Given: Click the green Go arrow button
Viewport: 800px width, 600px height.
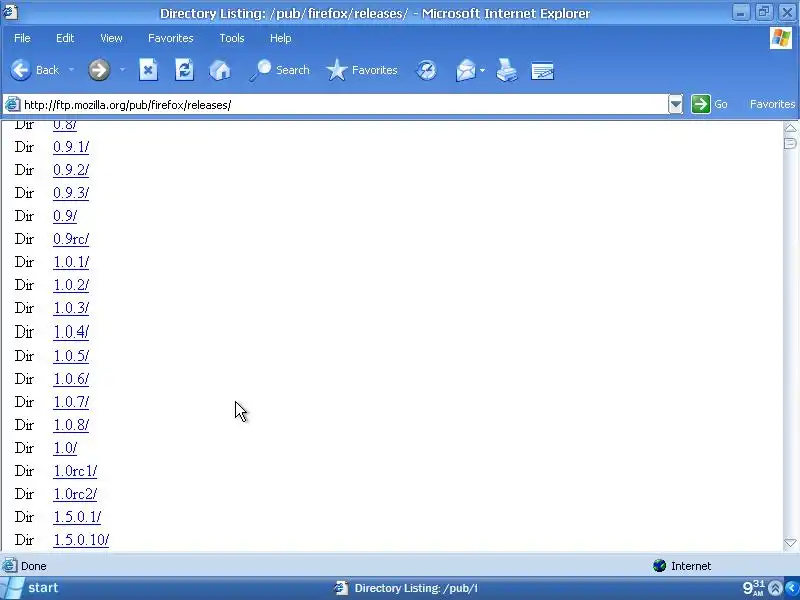Looking at the screenshot, I should point(701,104).
